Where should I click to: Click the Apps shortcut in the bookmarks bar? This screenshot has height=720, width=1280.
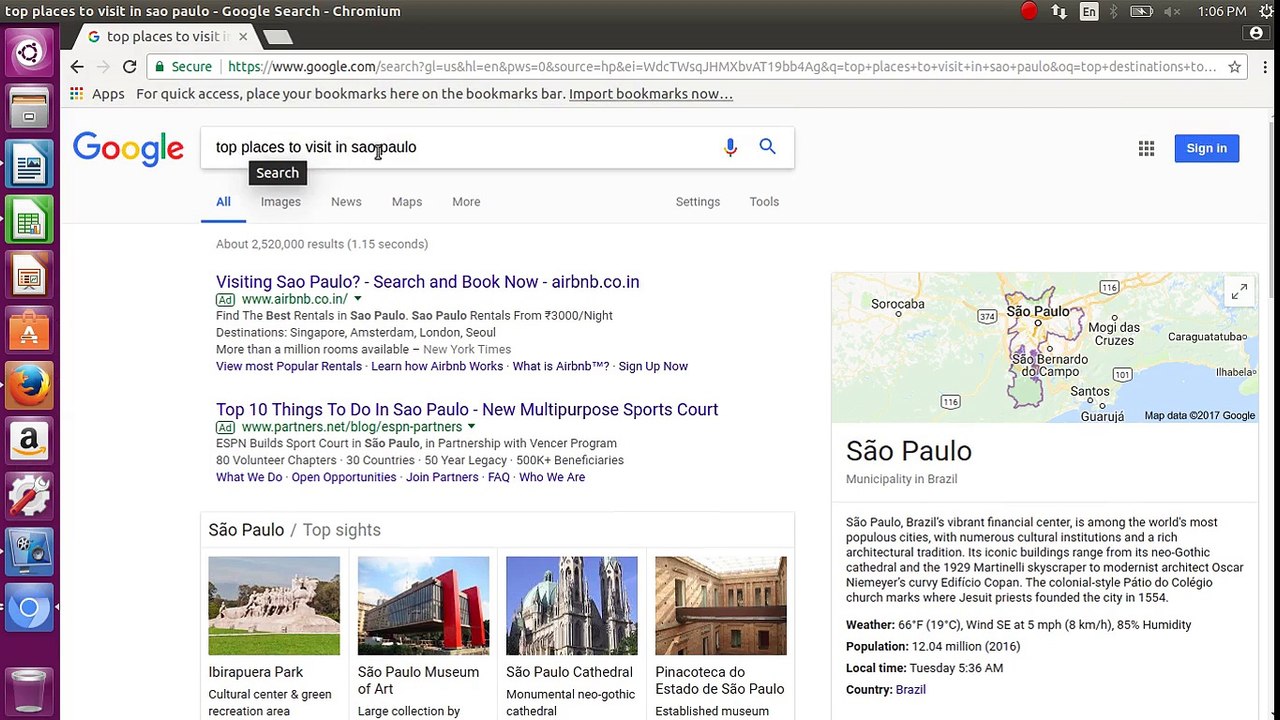(97, 94)
